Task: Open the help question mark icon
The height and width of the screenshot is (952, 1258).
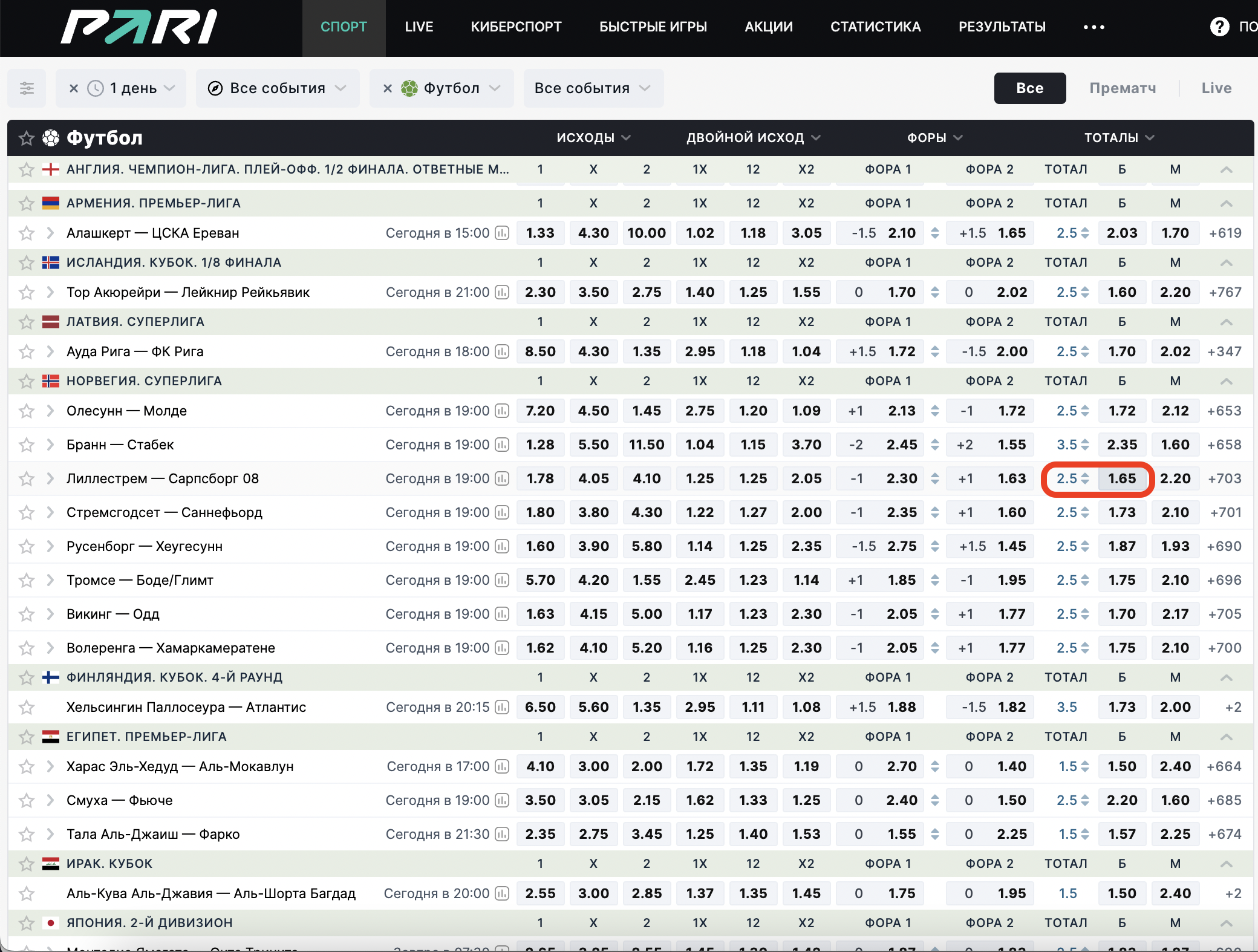Action: coord(1219,27)
